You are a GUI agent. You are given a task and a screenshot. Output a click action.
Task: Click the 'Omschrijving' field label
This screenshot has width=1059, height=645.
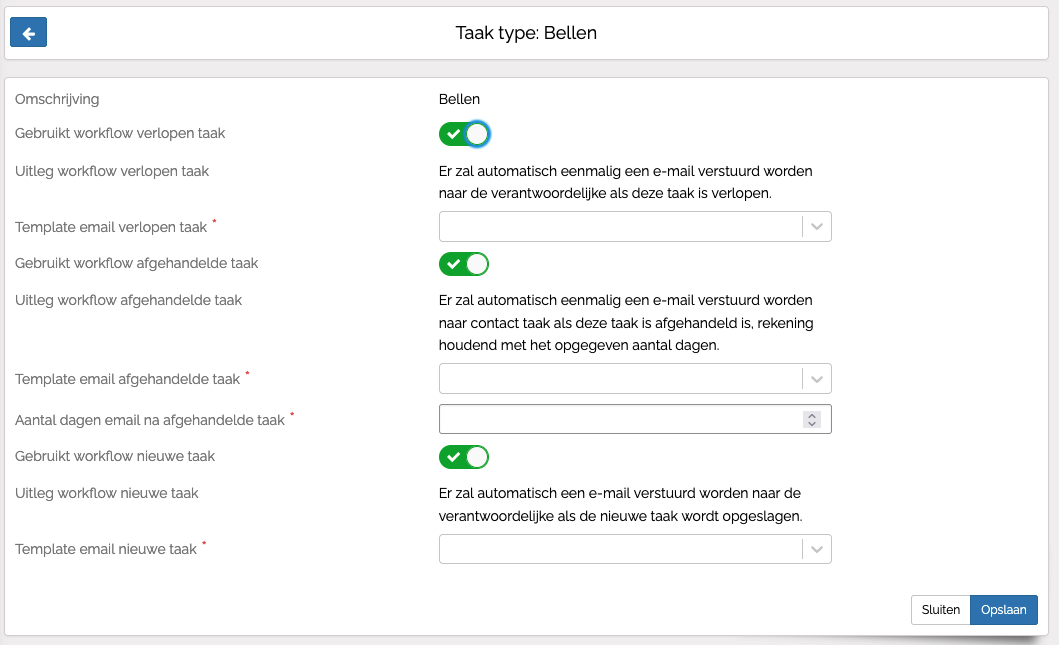[57, 99]
